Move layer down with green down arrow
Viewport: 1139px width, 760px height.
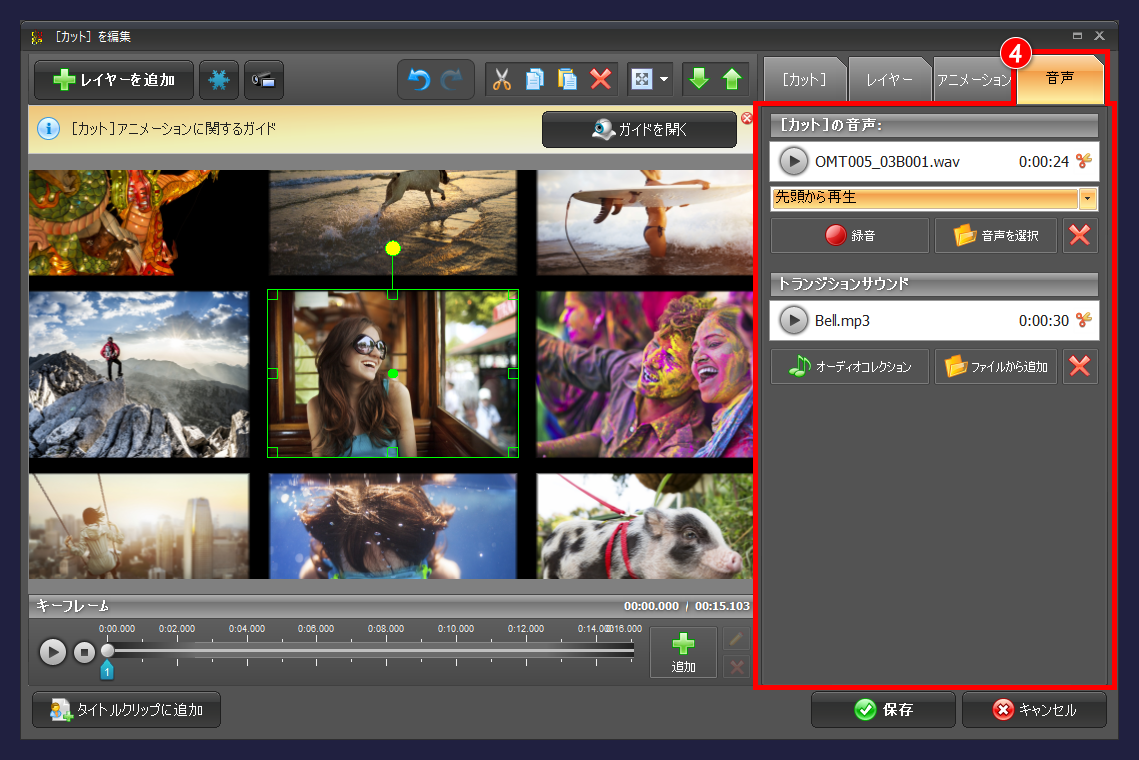pyautogui.click(x=699, y=80)
